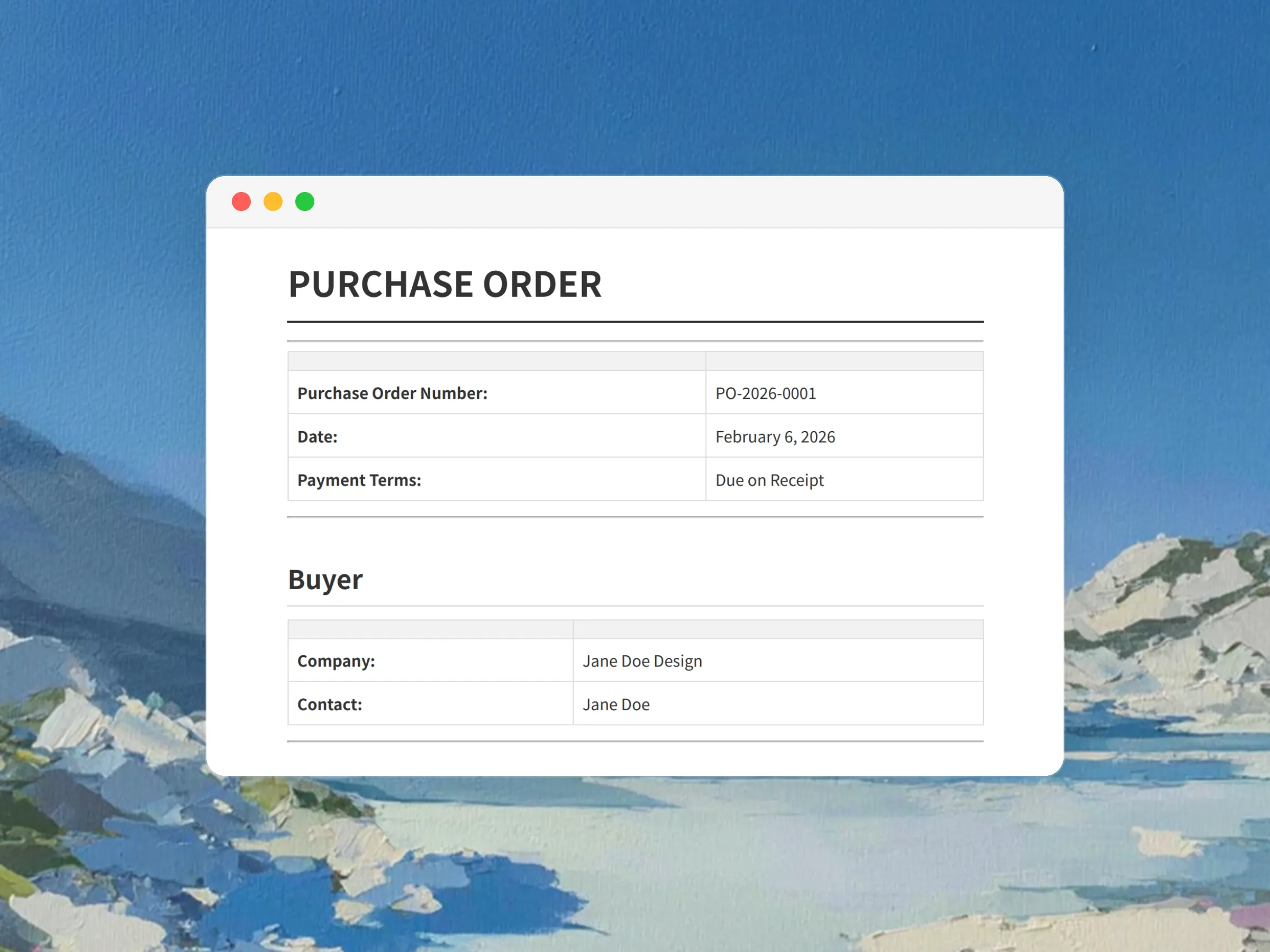Select the Buyer section heading
The height and width of the screenshot is (952, 1270).
pos(325,580)
